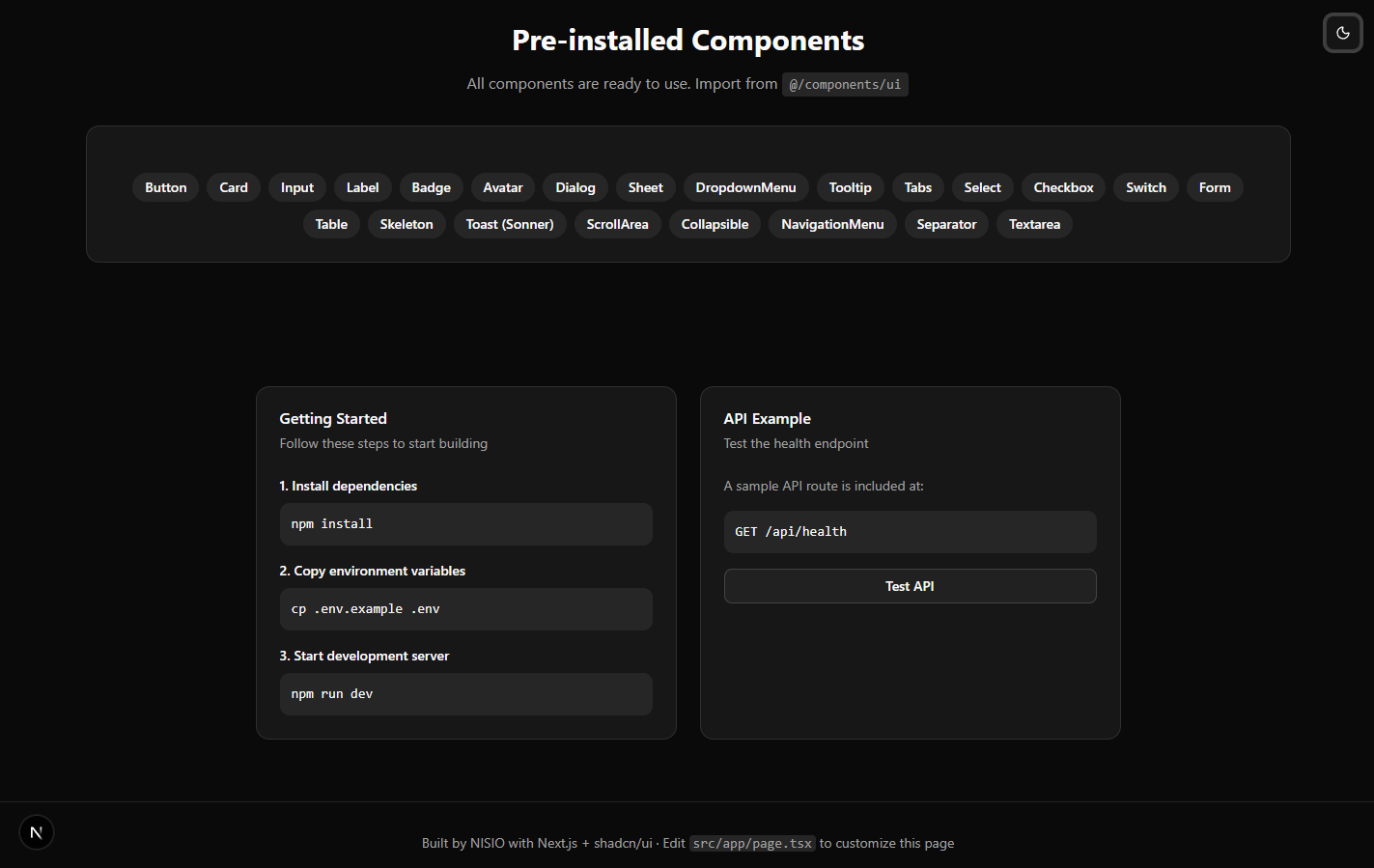This screenshot has height=868, width=1374.
Task: Click the ScrollArea component badge
Action: click(x=618, y=224)
